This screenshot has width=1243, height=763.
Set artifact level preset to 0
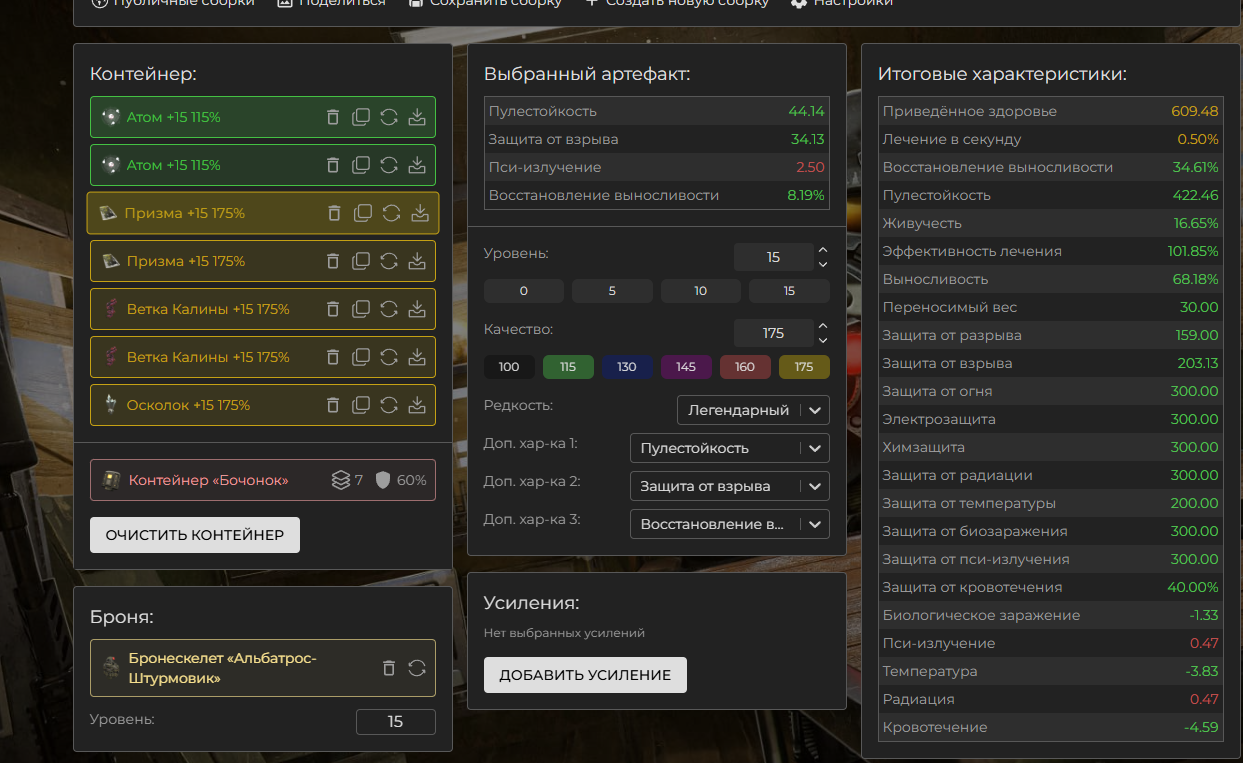coord(524,291)
